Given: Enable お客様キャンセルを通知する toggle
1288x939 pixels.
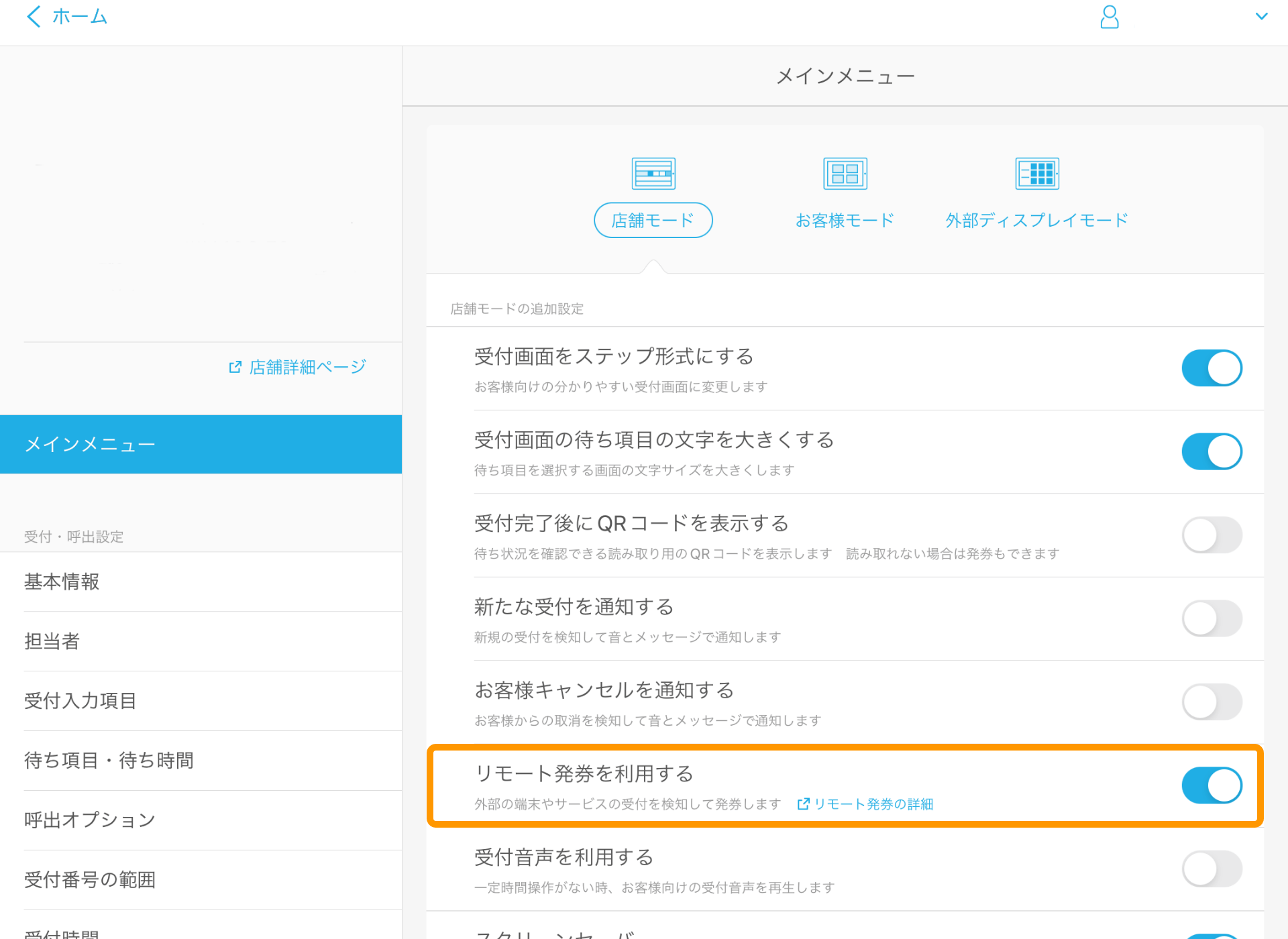Looking at the screenshot, I should point(1212,702).
